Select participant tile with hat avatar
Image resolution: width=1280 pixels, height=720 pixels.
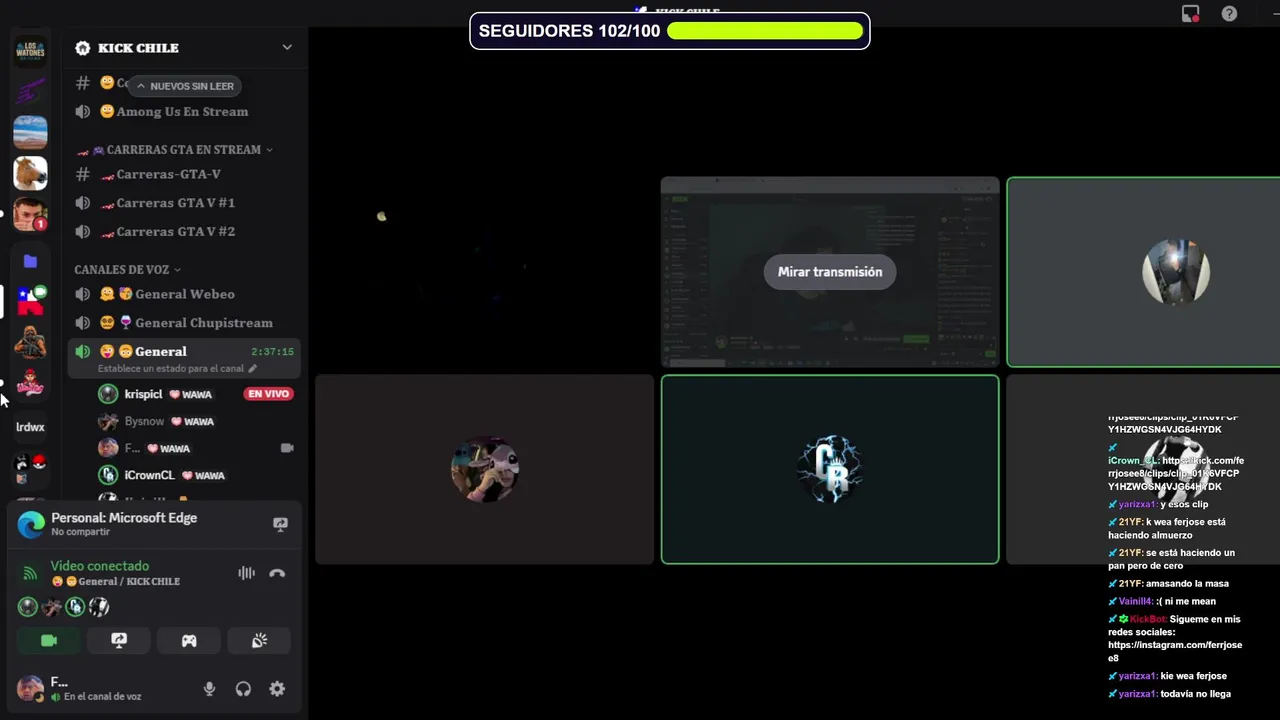[484, 469]
